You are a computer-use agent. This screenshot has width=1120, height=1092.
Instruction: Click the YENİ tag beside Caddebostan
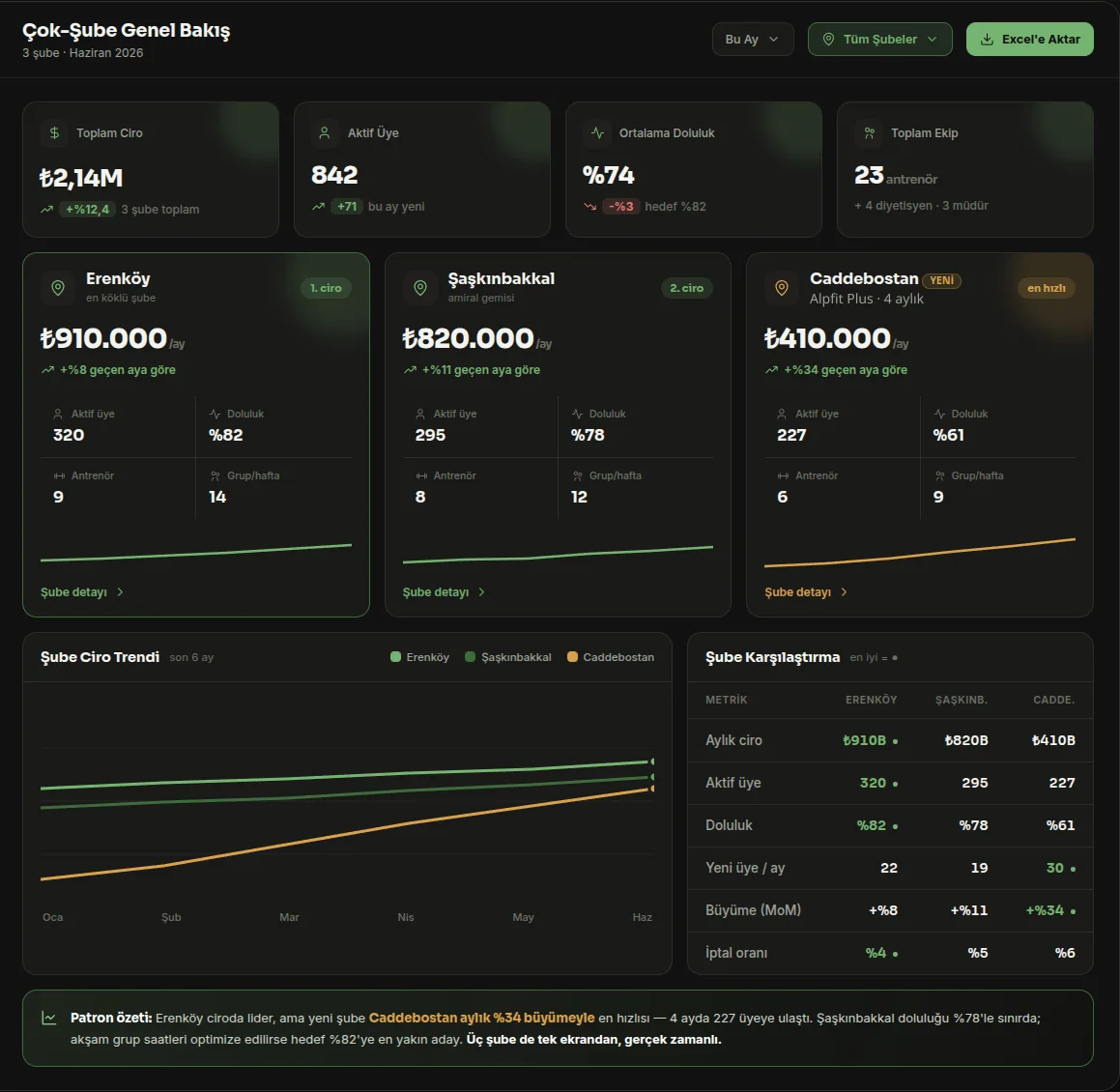[x=941, y=280]
